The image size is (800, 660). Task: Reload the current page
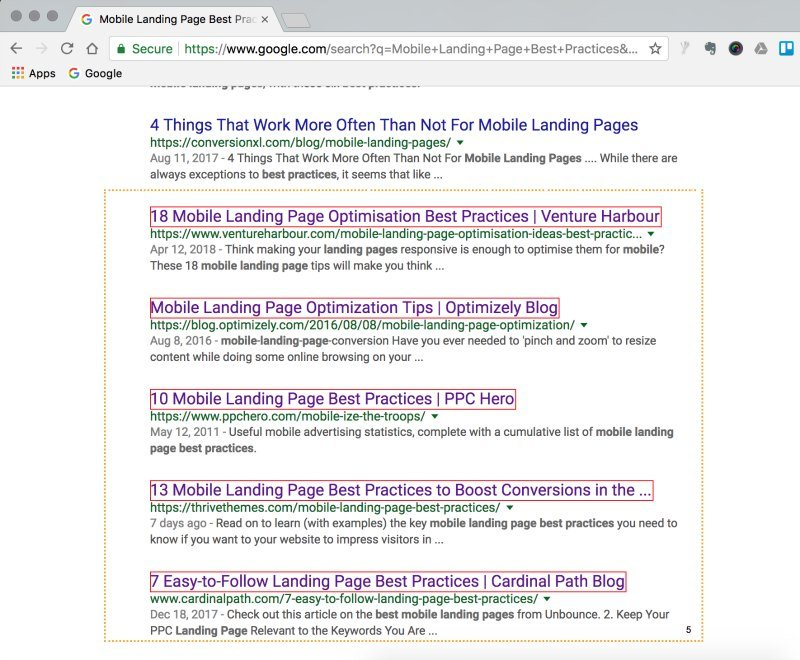[x=66, y=47]
